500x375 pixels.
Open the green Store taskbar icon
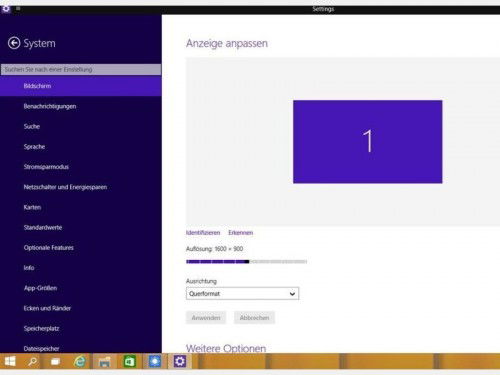129,361
